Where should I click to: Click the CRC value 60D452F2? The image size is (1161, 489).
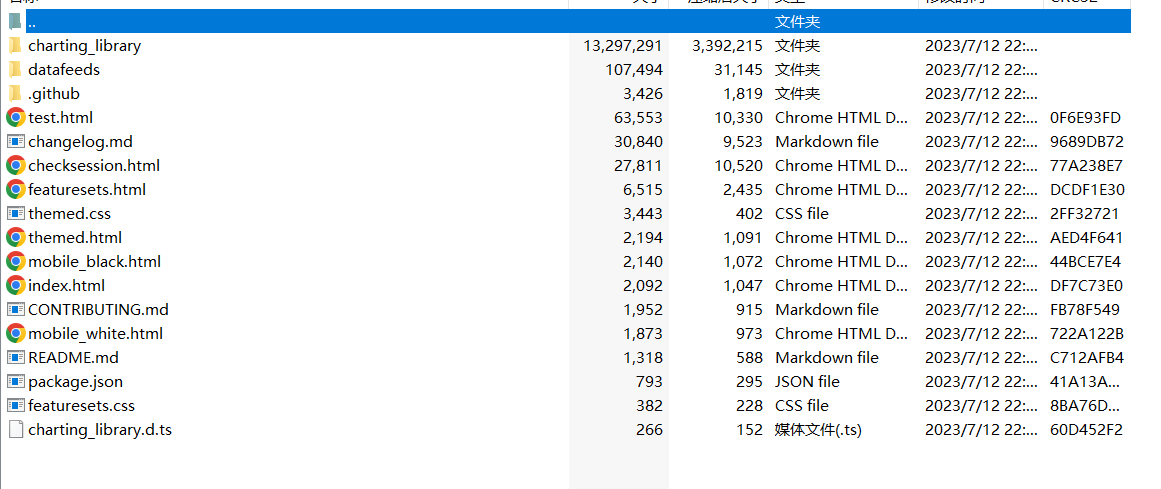click(1085, 430)
